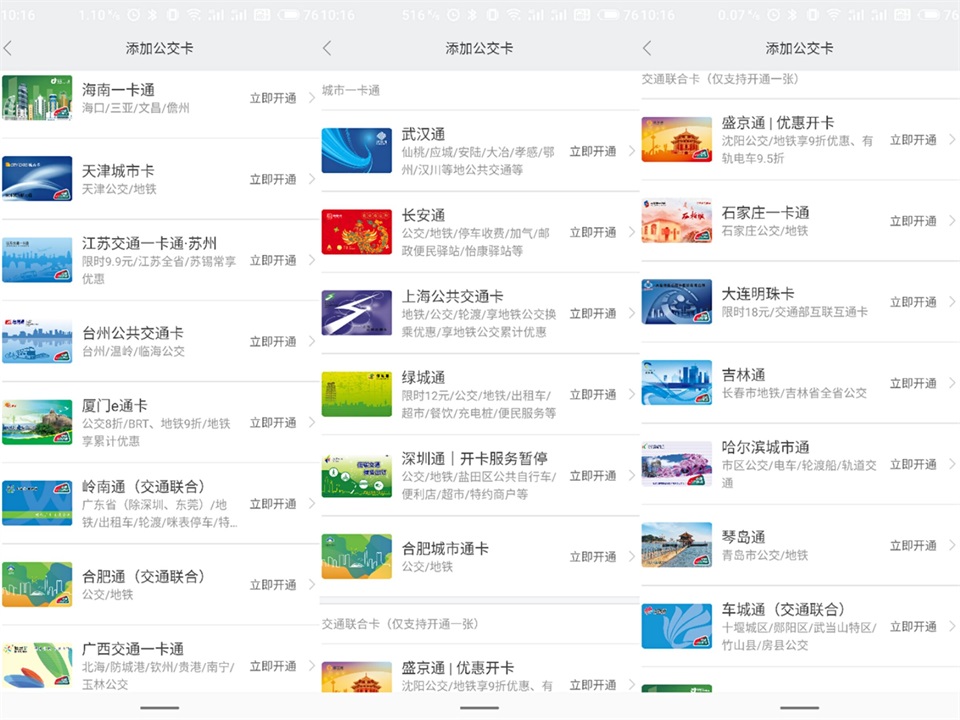This screenshot has width=960, height=720.
Task: Tap the 哈尔滨城市通 card image
Action: click(677, 464)
